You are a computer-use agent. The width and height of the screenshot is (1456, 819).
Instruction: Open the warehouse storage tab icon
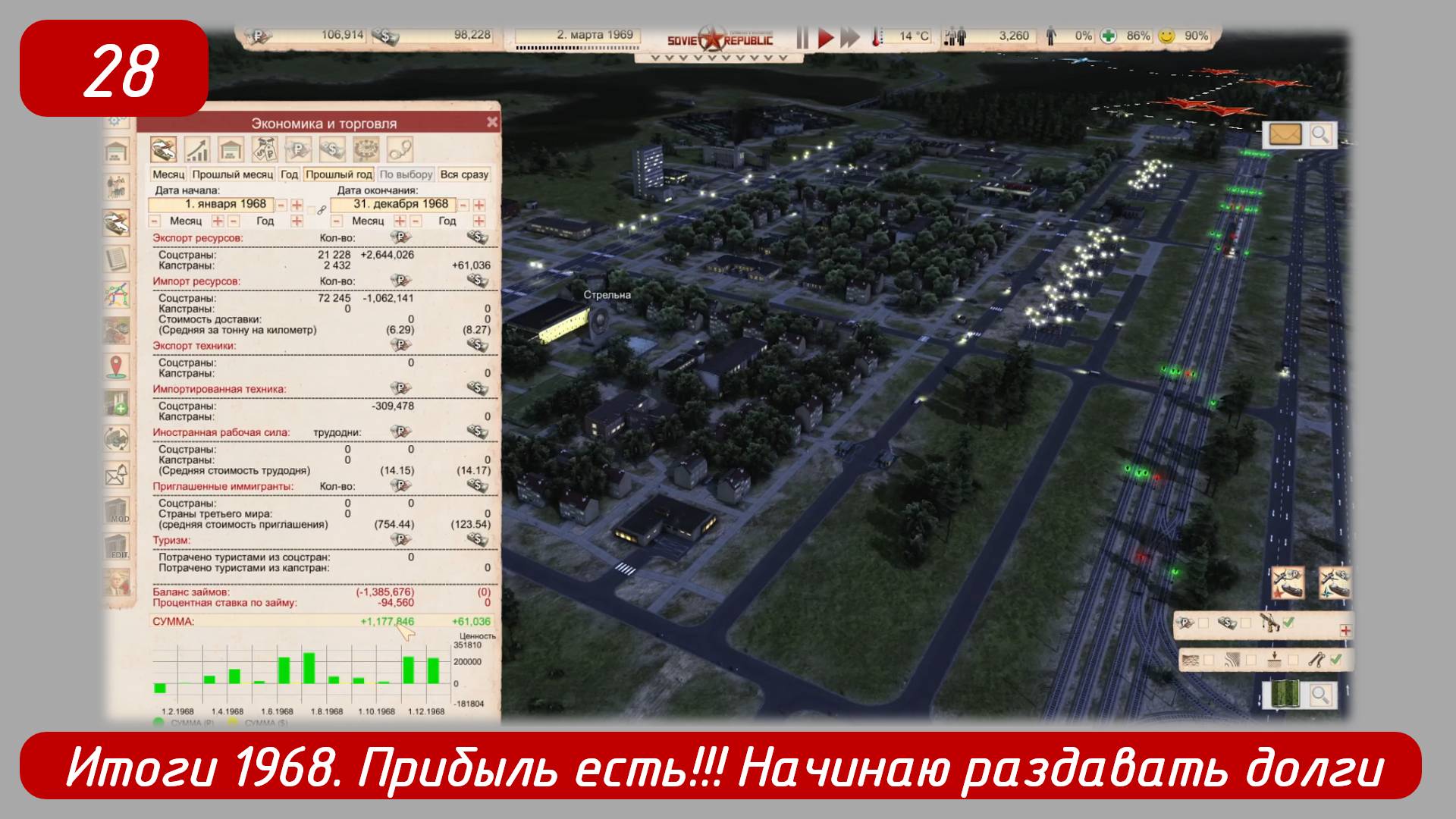pos(231,149)
